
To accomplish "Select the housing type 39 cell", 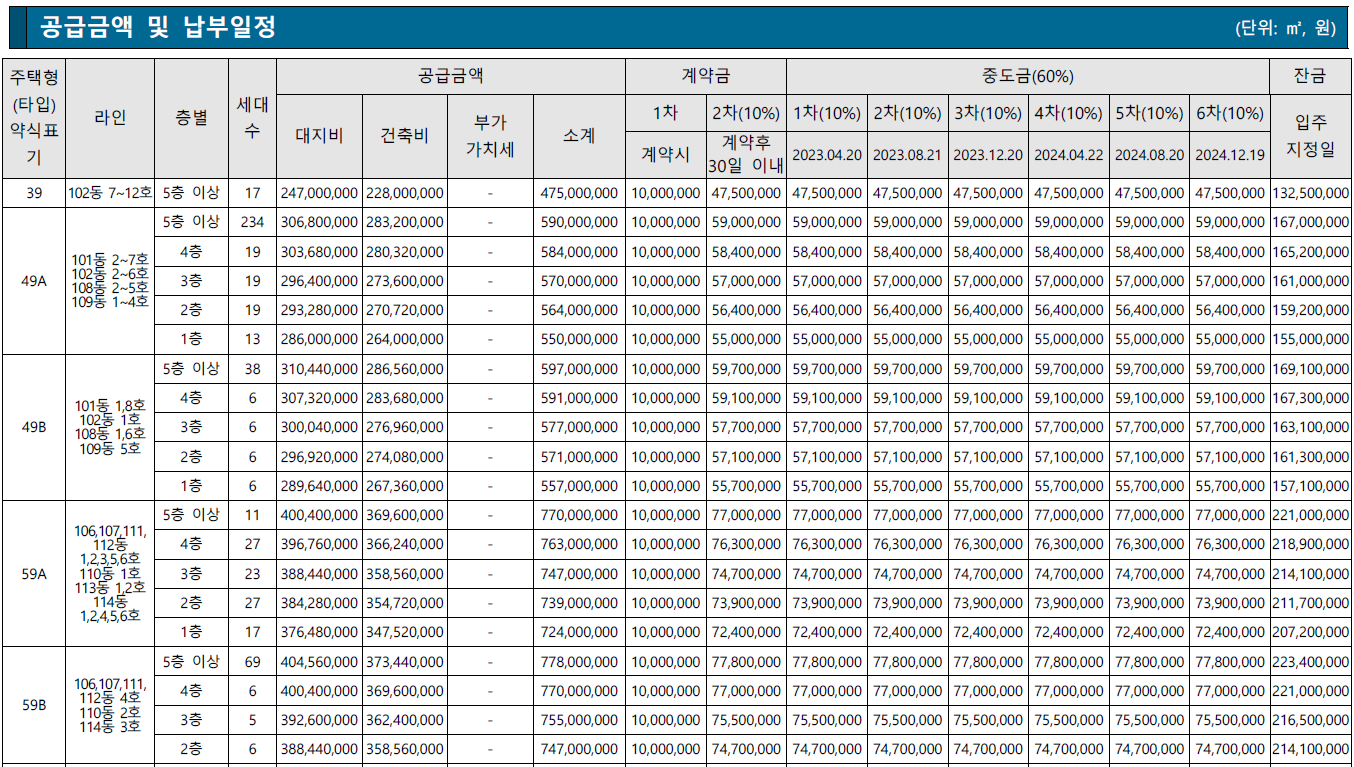I will 34,193.
